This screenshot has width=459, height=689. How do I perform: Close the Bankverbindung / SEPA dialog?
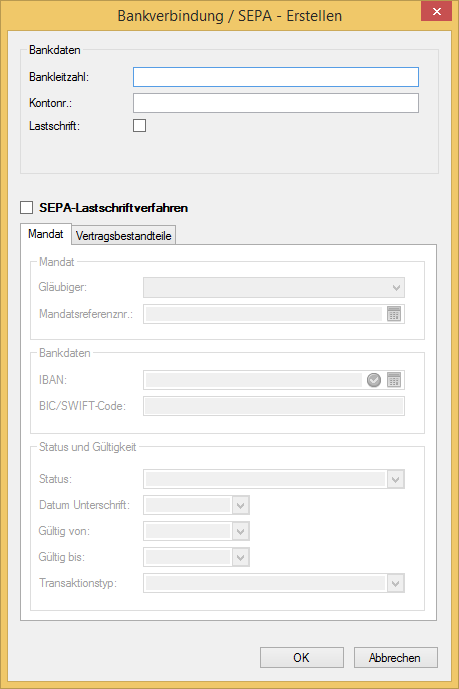(436, 11)
